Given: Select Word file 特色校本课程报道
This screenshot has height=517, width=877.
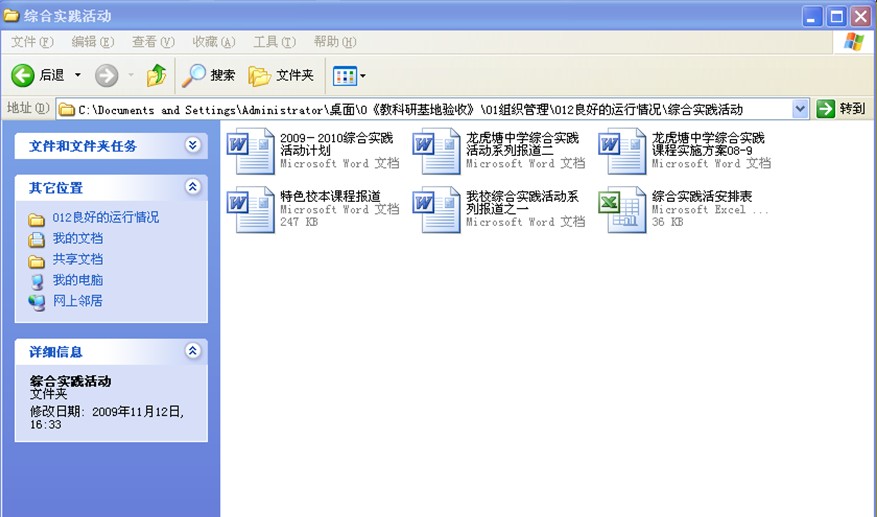Looking at the screenshot, I should click(x=250, y=210).
